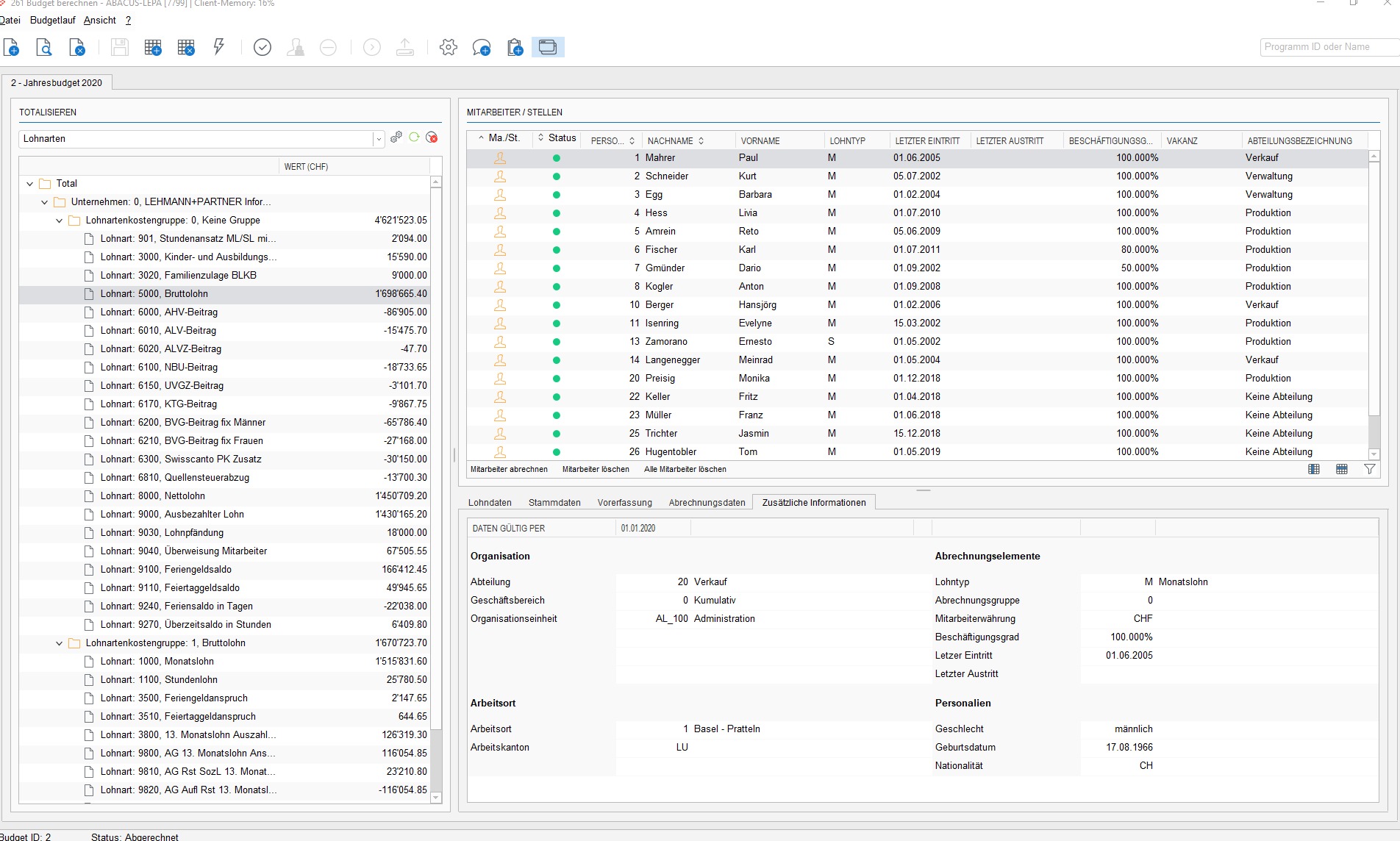This screenshot has width=1400, height=841.
Task: Open the Ansicht menu
Action: (x=100, y=21)
